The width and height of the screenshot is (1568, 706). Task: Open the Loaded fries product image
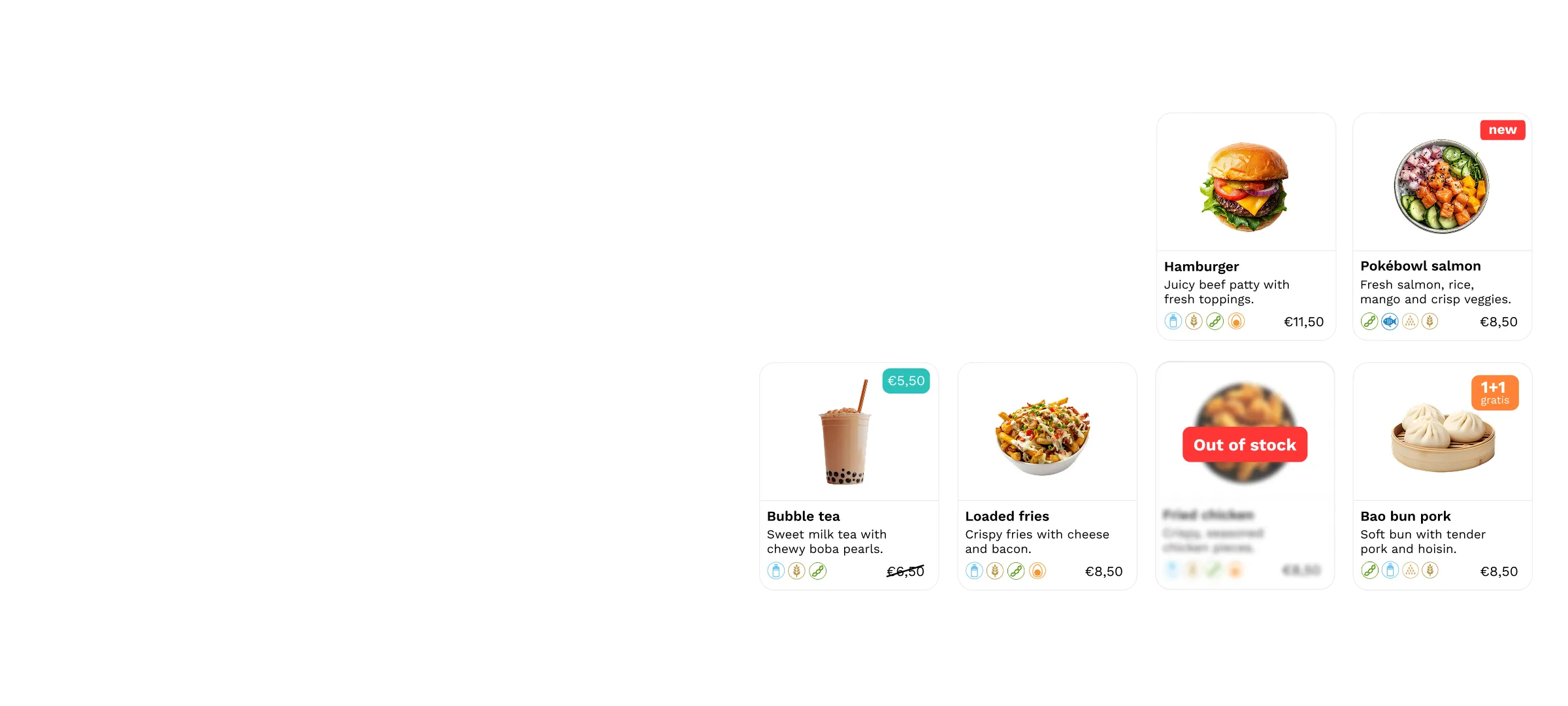[1043, 436]
